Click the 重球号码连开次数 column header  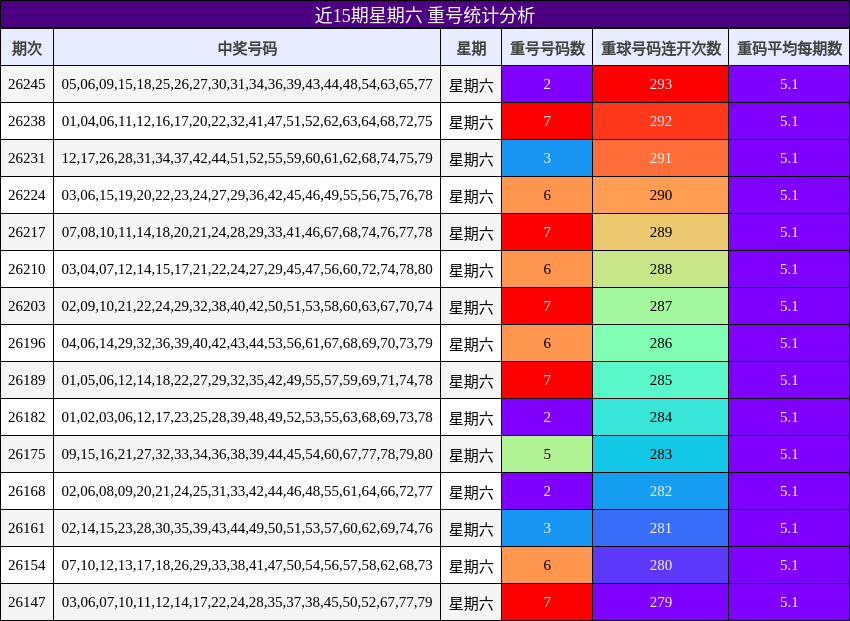[660, 48]
